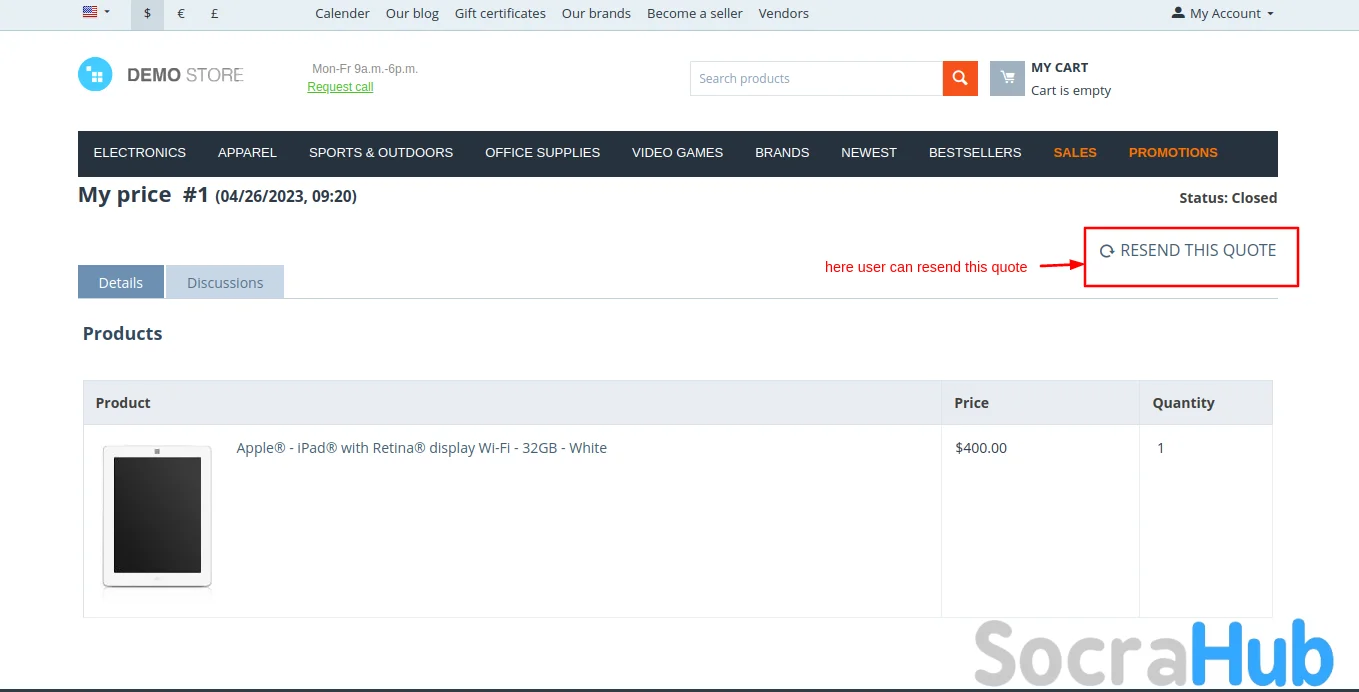Switch currency to euro
Screen dimensions: 1359x692
click(x=181, y=14)
